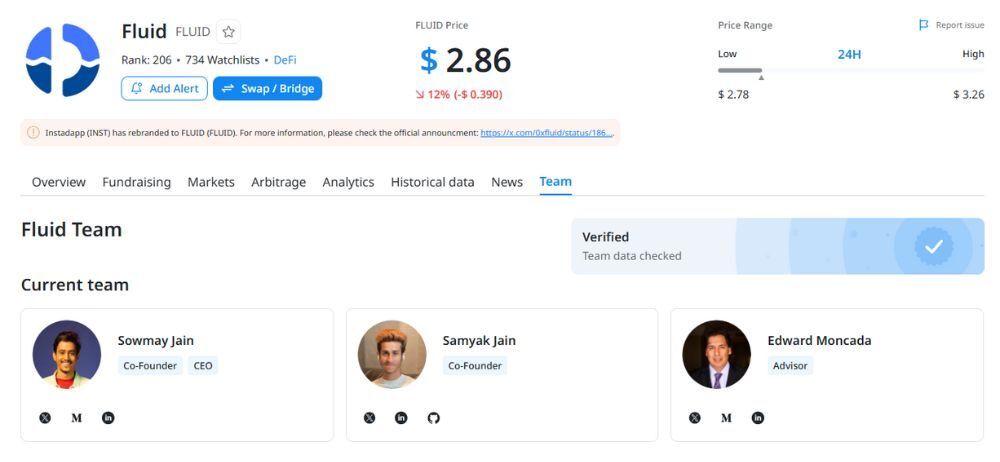Viewport: 1000px width, 462px height.
Task: Switch to the Markets tab
Action: pos(211,182)
